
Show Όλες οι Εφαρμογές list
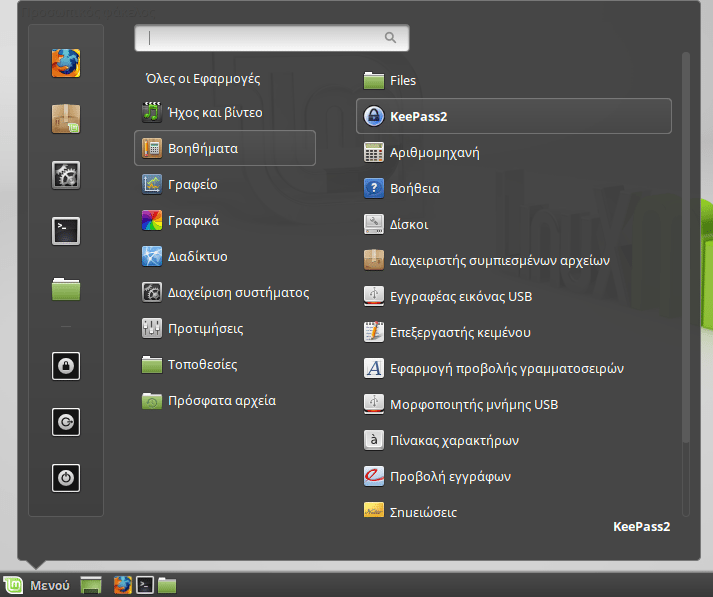pos(203,78)
